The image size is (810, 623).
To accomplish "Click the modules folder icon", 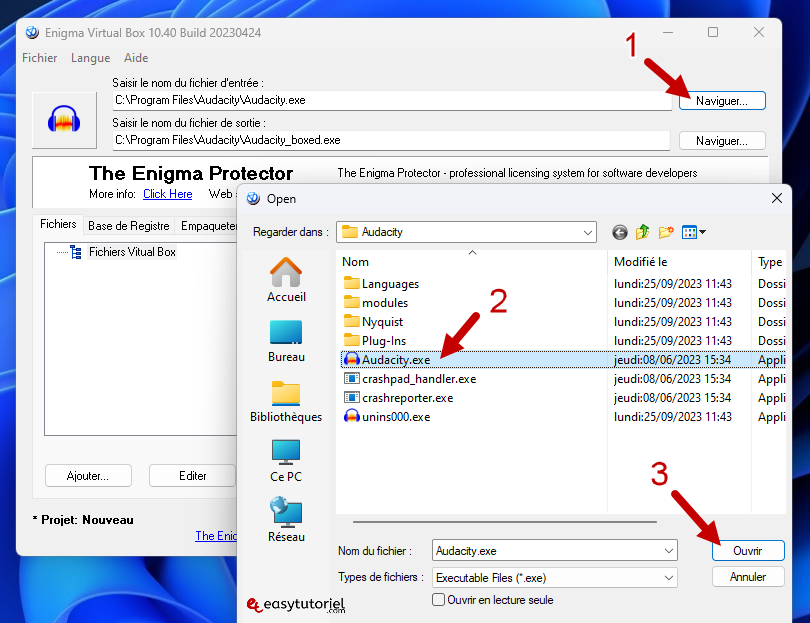I will click(x=352, y=302).
